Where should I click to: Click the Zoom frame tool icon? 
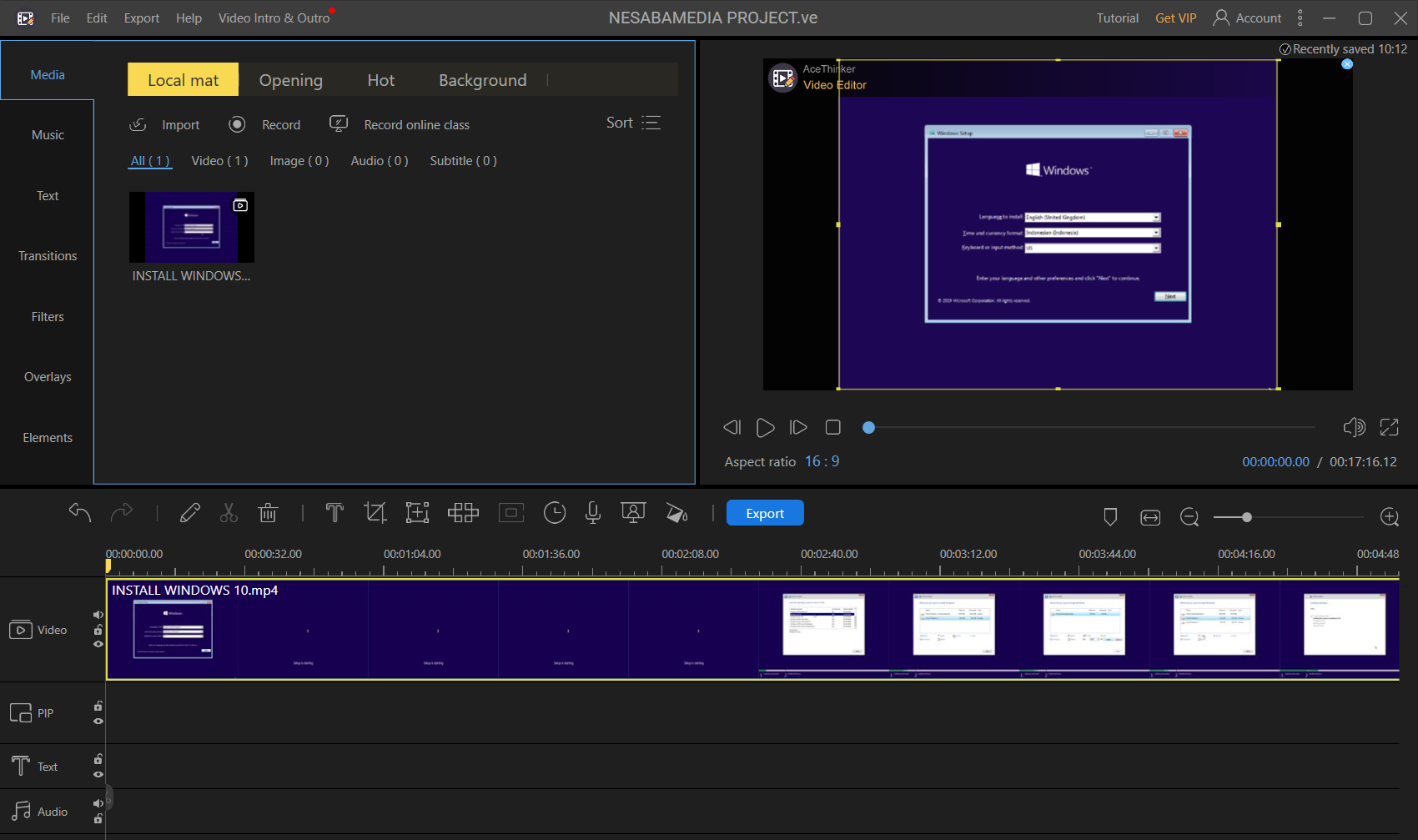(x=417, y=512)
